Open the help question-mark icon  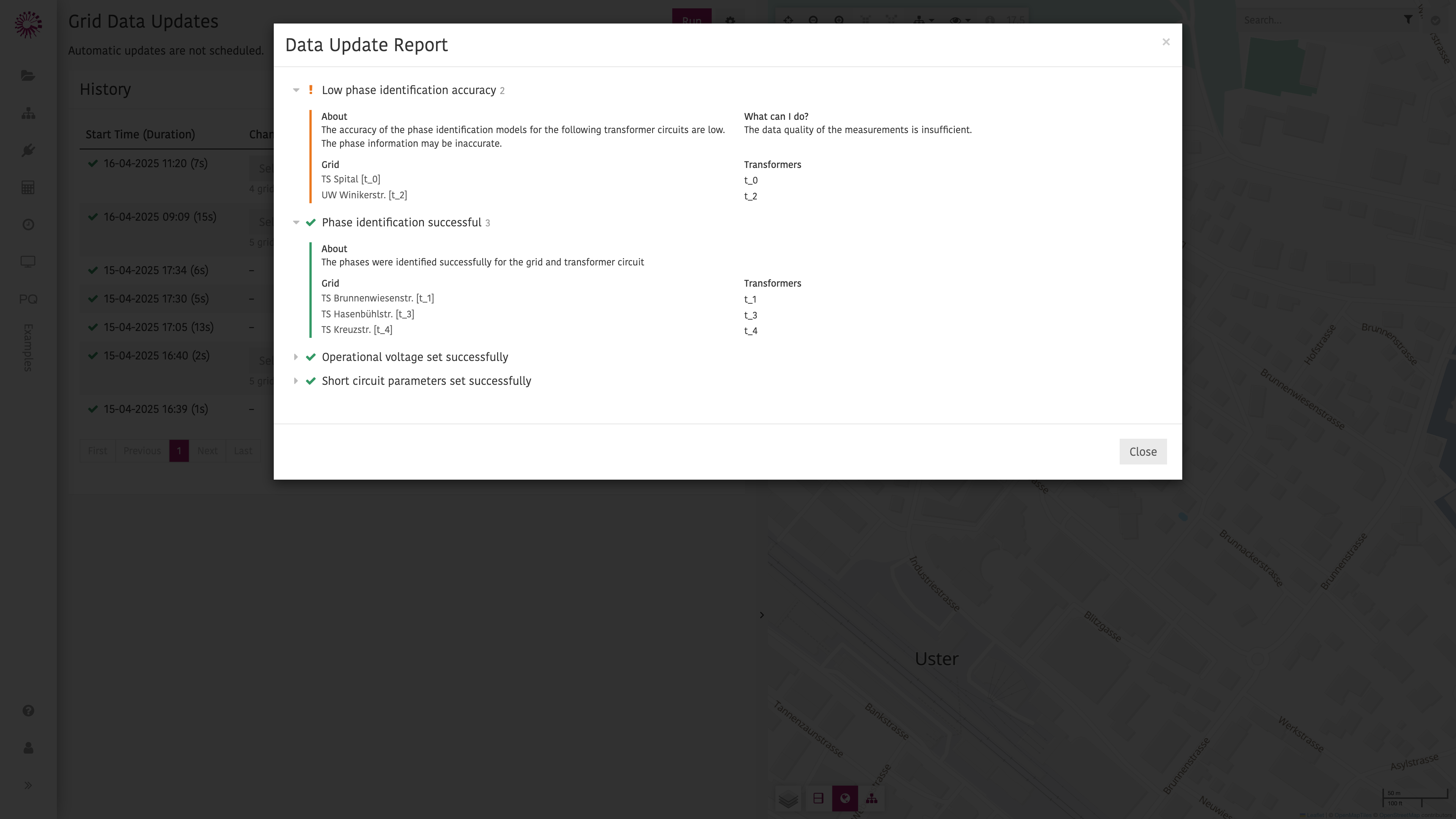[28, 711]
